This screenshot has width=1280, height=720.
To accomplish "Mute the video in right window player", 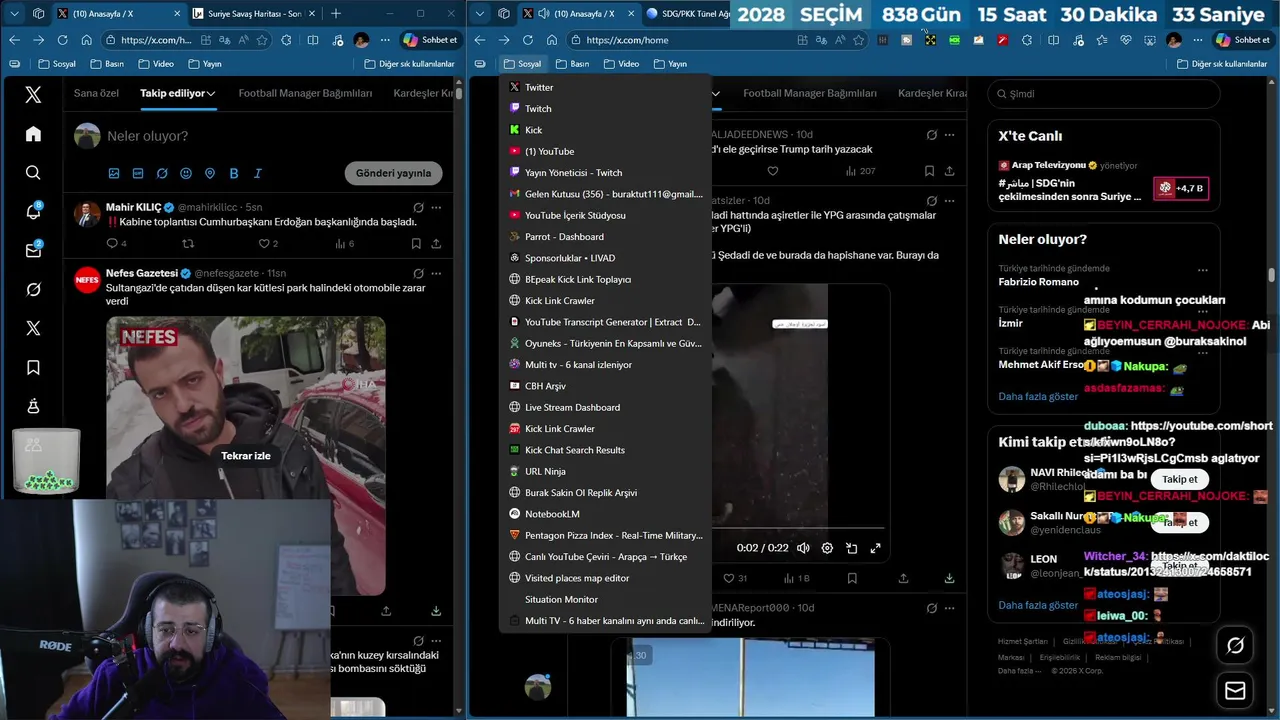I will click(x=802, y=548).
